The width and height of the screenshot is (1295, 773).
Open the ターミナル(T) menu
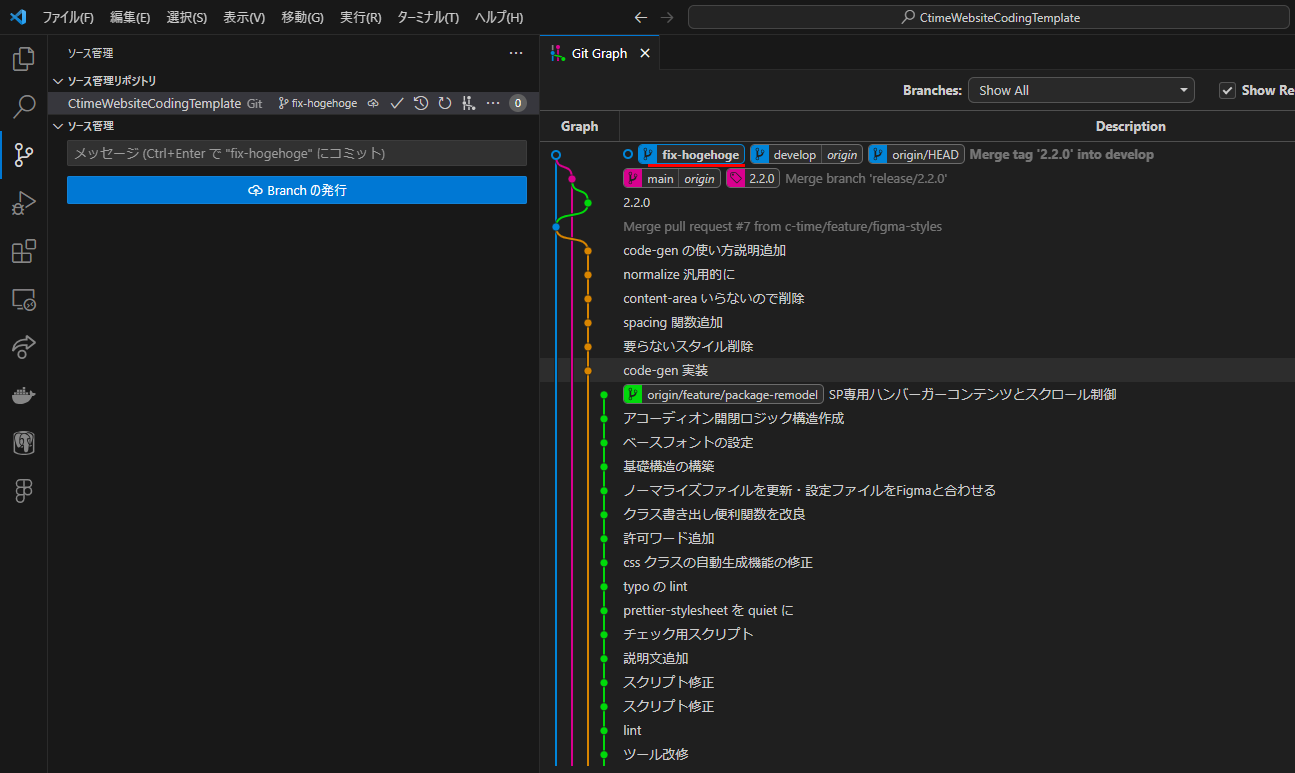(x=428, y=18)
